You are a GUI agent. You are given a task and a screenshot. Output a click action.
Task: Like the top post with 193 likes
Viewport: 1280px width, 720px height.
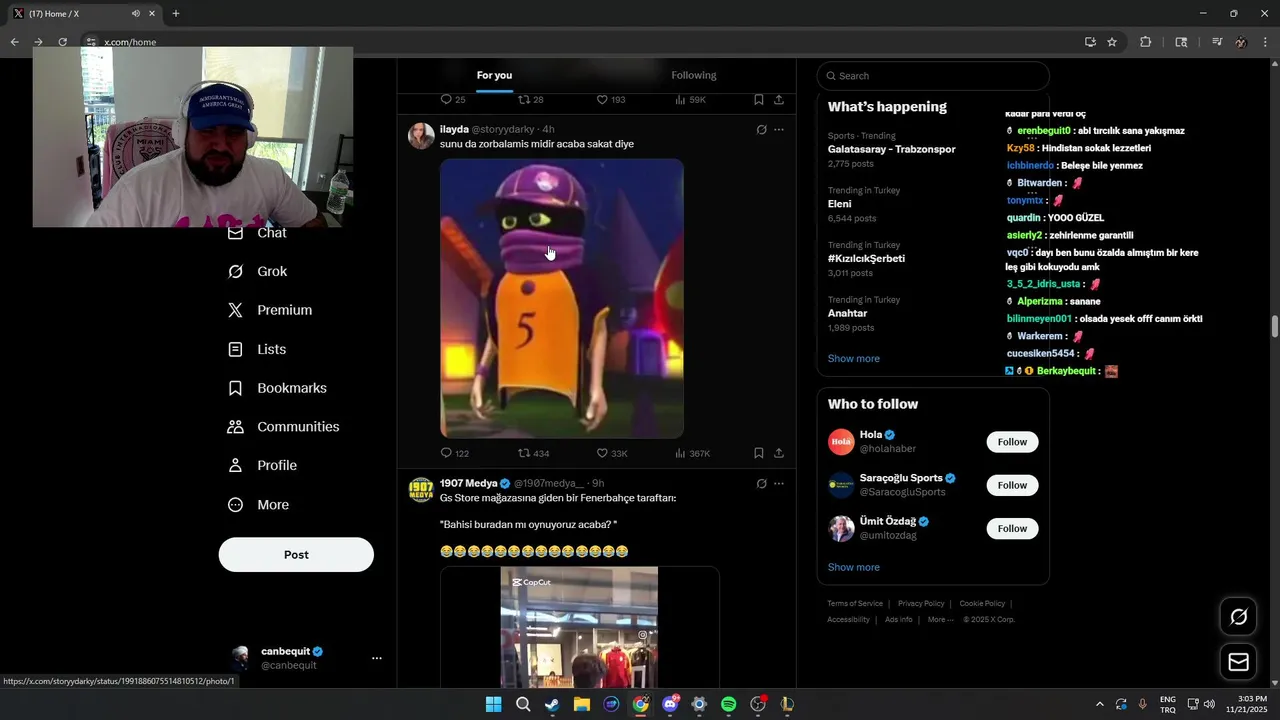[x=611, y=100]
